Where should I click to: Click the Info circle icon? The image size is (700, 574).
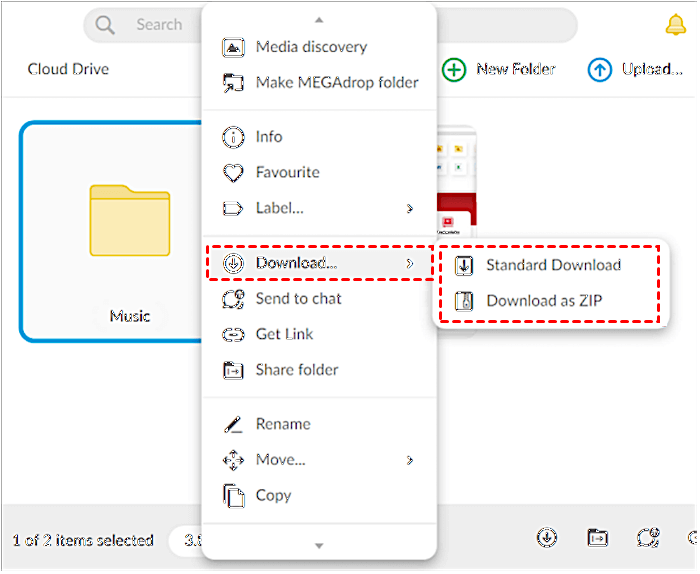click(x=233, y=137)
